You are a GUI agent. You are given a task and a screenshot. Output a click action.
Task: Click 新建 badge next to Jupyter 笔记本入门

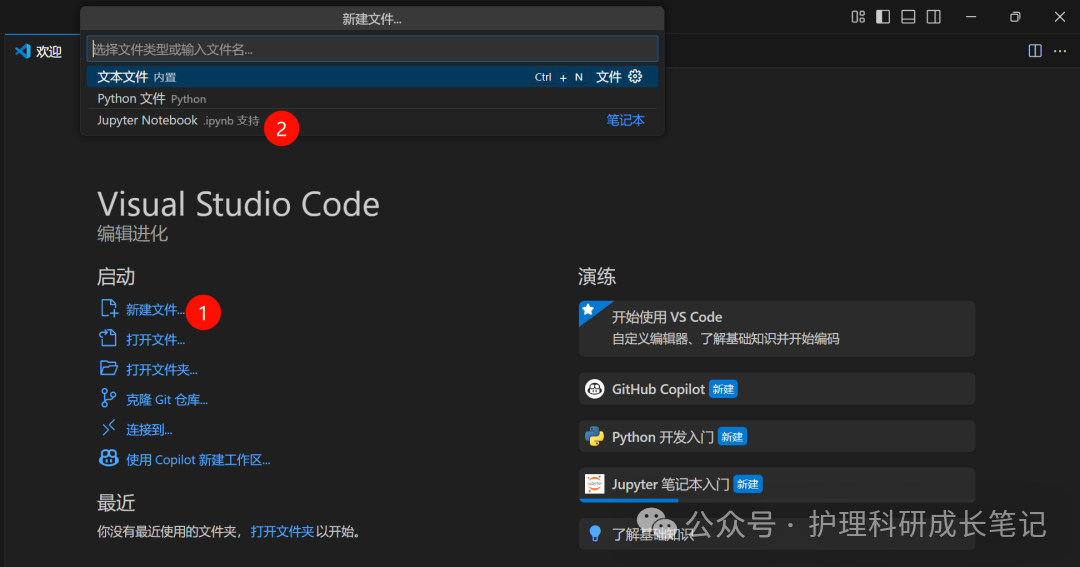(747, 484)
